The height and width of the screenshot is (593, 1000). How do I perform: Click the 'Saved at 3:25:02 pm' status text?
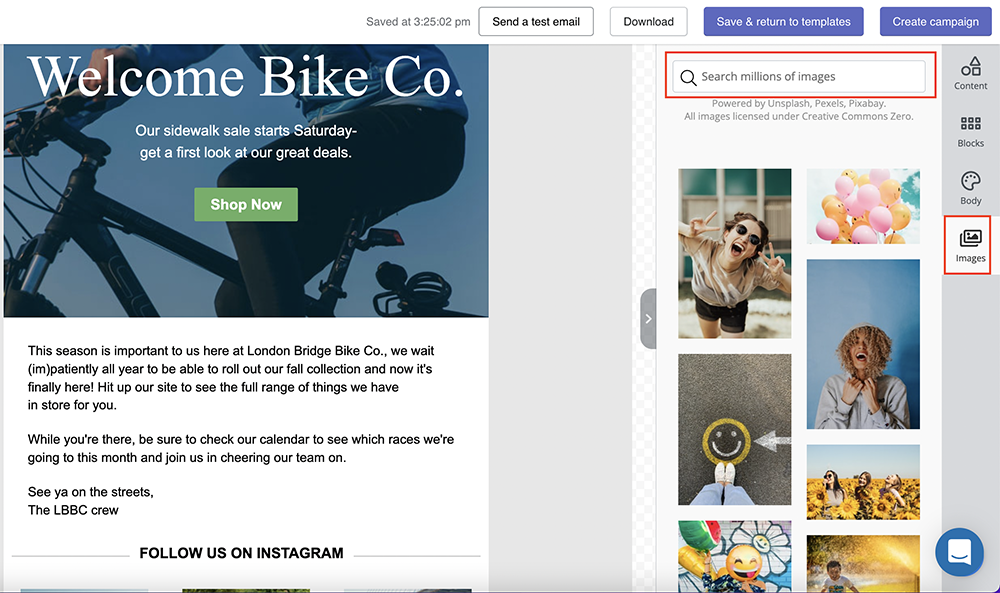(x=418, y=22)
